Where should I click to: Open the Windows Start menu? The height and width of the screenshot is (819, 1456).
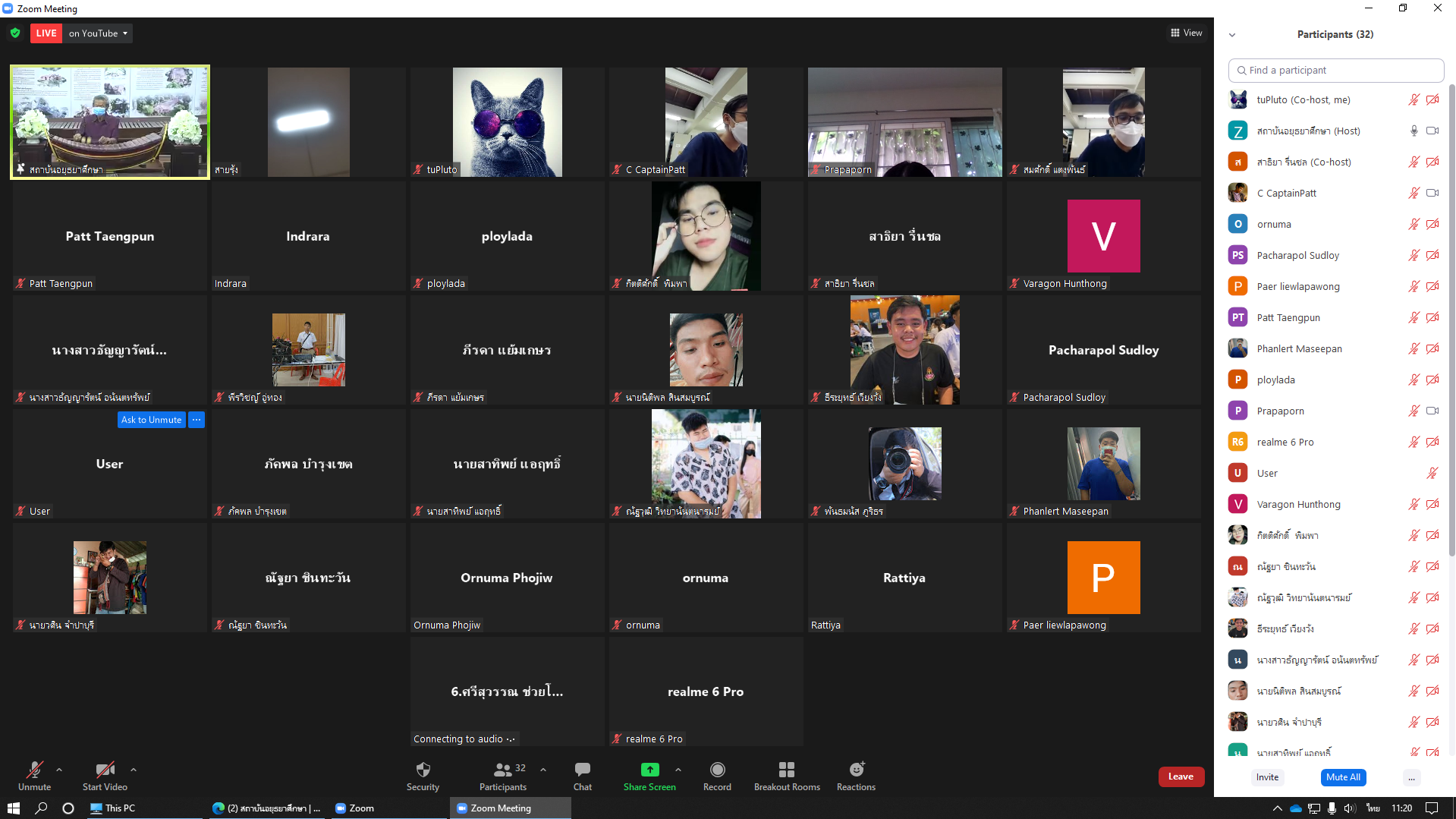coord(13,808)
